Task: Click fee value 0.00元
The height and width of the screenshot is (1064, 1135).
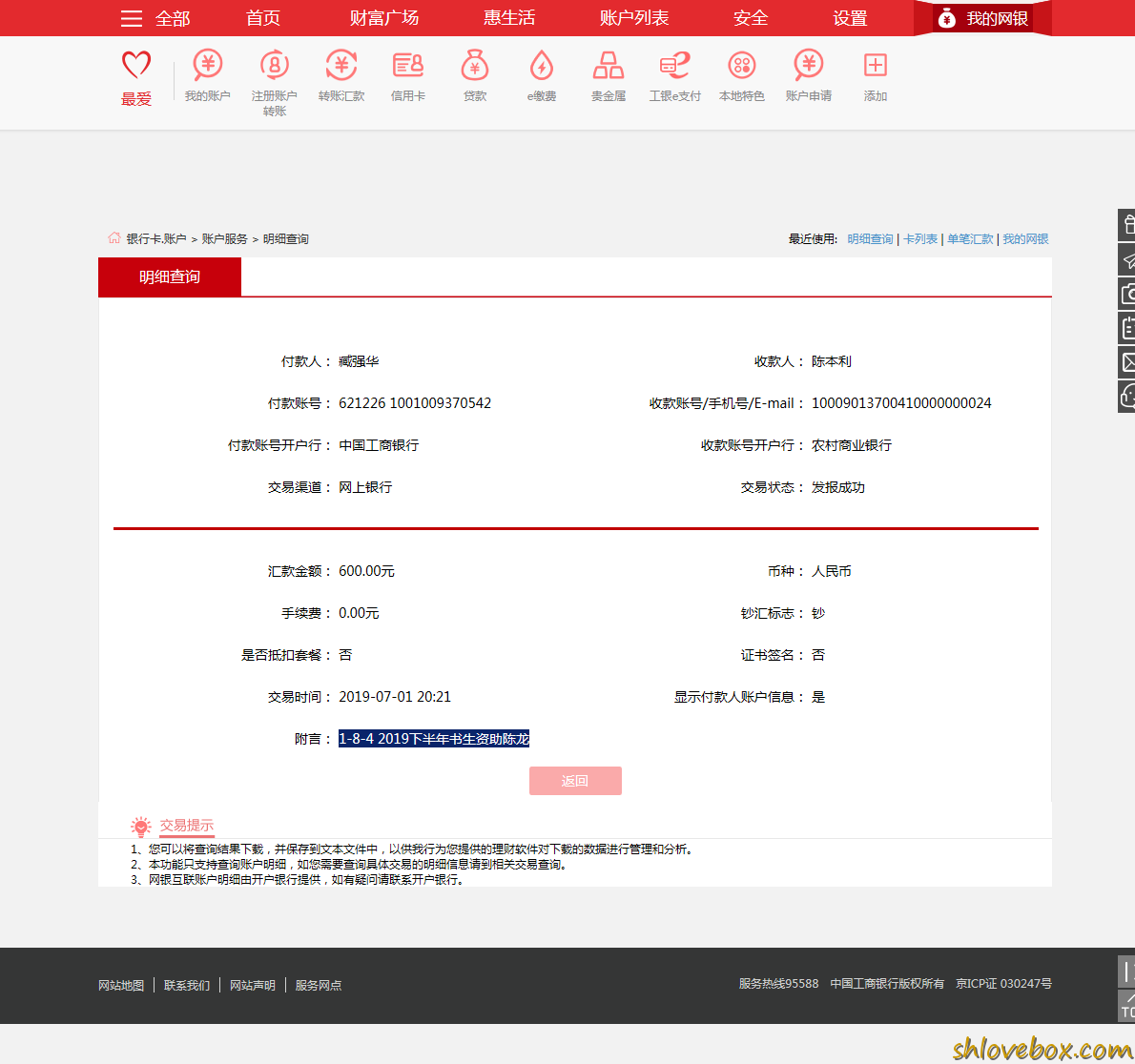Action: pos(359,613)
